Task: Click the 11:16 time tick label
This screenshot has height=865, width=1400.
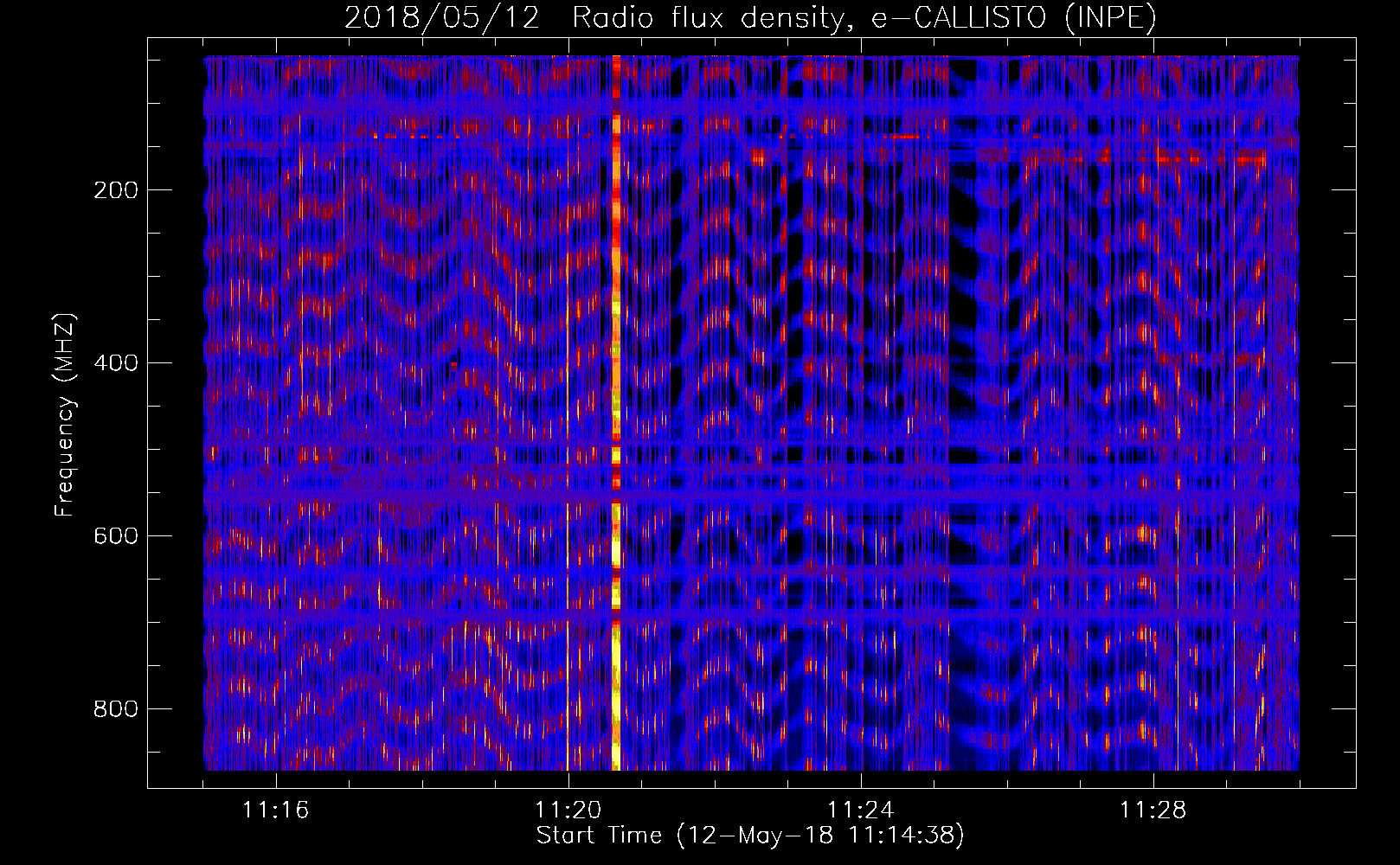Action: tap(276, 811)
